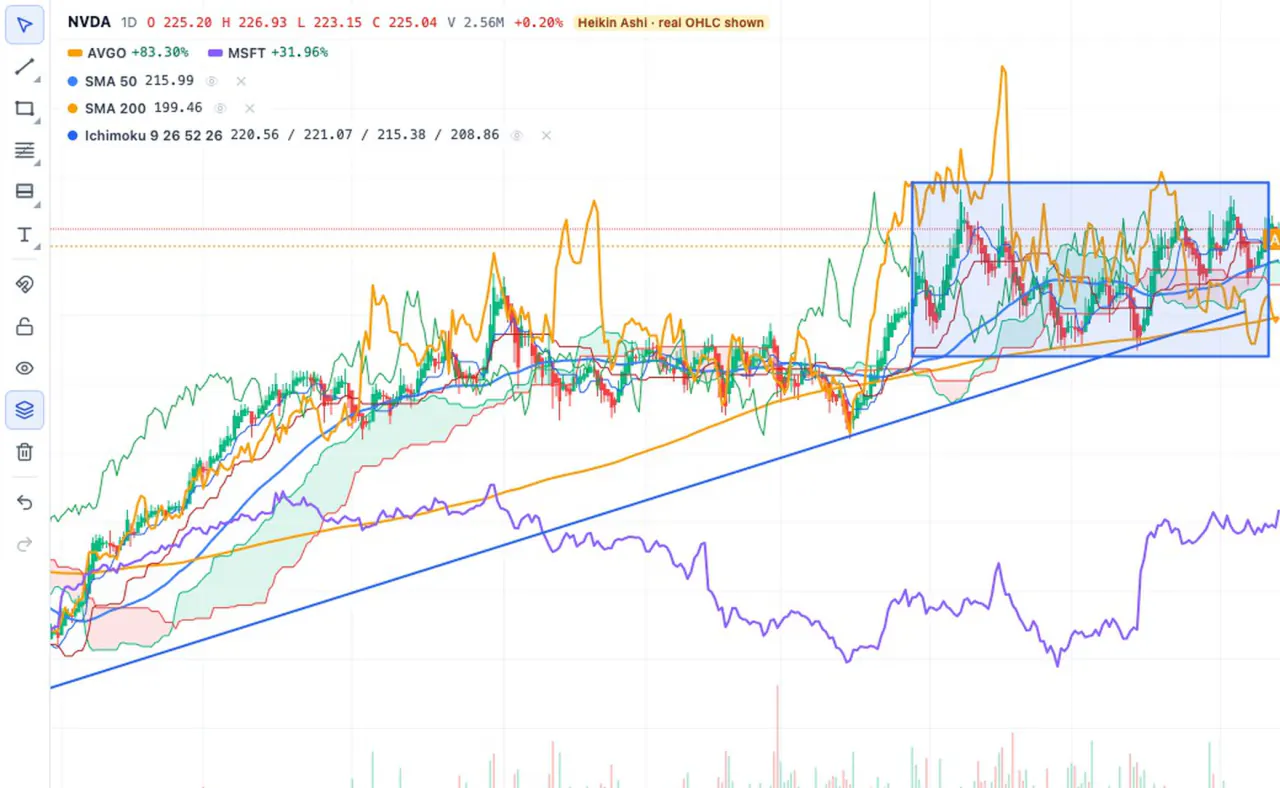
Task: Open the Fibonacci lines tool
Action: click(25, 150)
